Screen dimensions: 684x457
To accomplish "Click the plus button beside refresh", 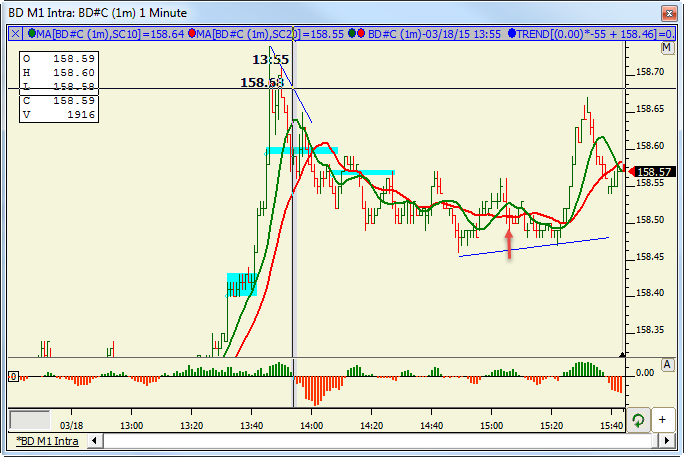I will coord(663,420).
